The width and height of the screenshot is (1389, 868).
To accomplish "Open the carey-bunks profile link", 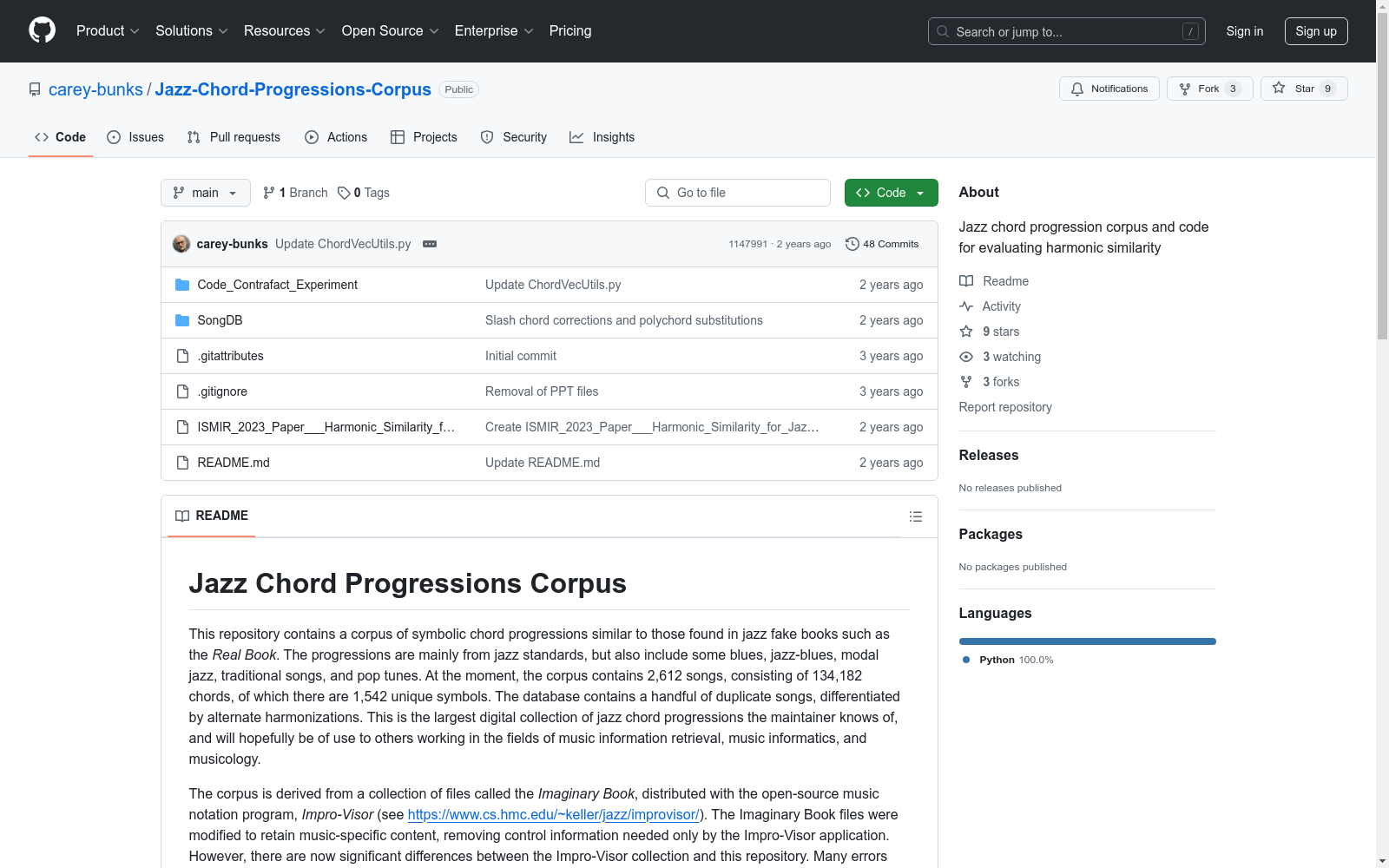I will tap(95, 89).
